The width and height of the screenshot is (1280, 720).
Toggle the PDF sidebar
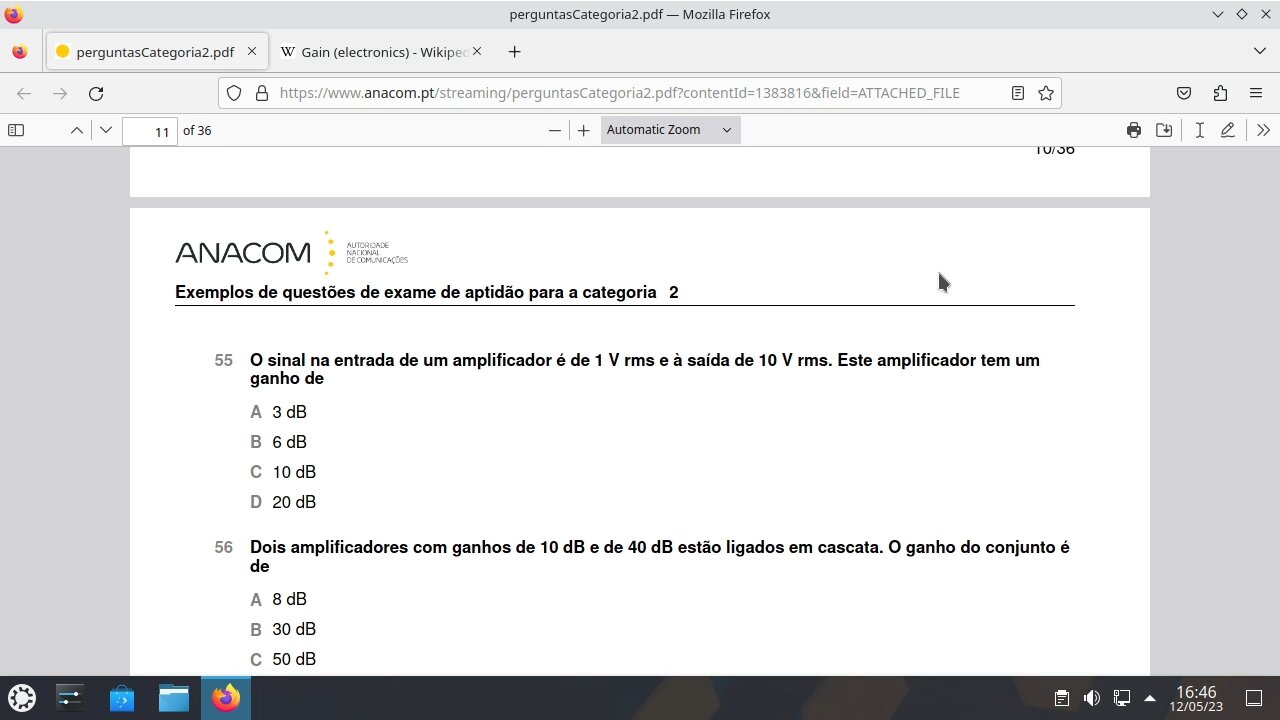tap(16, 130)
